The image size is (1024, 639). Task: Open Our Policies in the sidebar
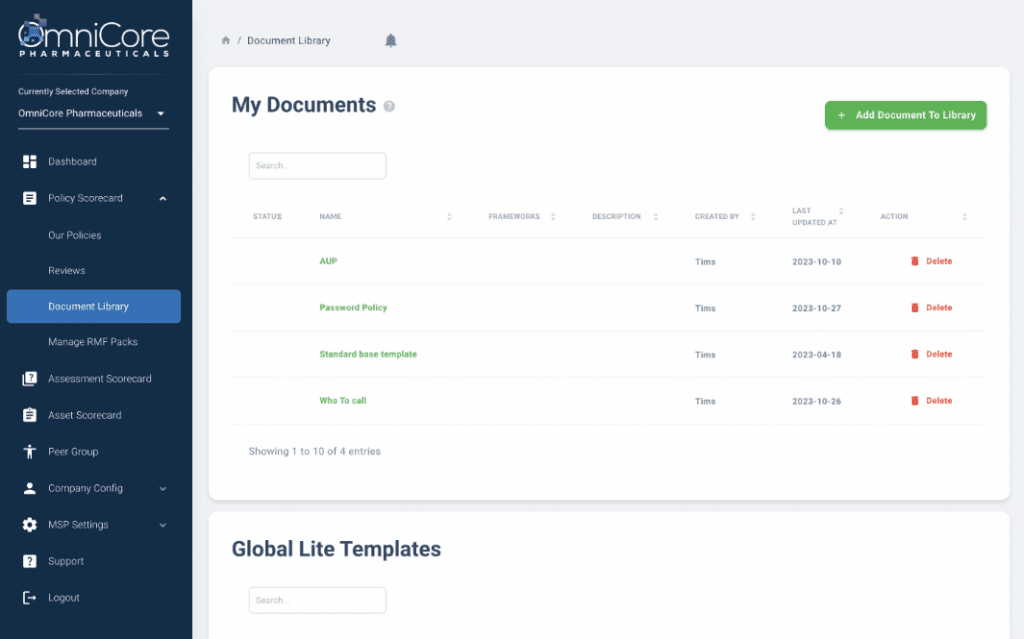click(x=75, y=235)
